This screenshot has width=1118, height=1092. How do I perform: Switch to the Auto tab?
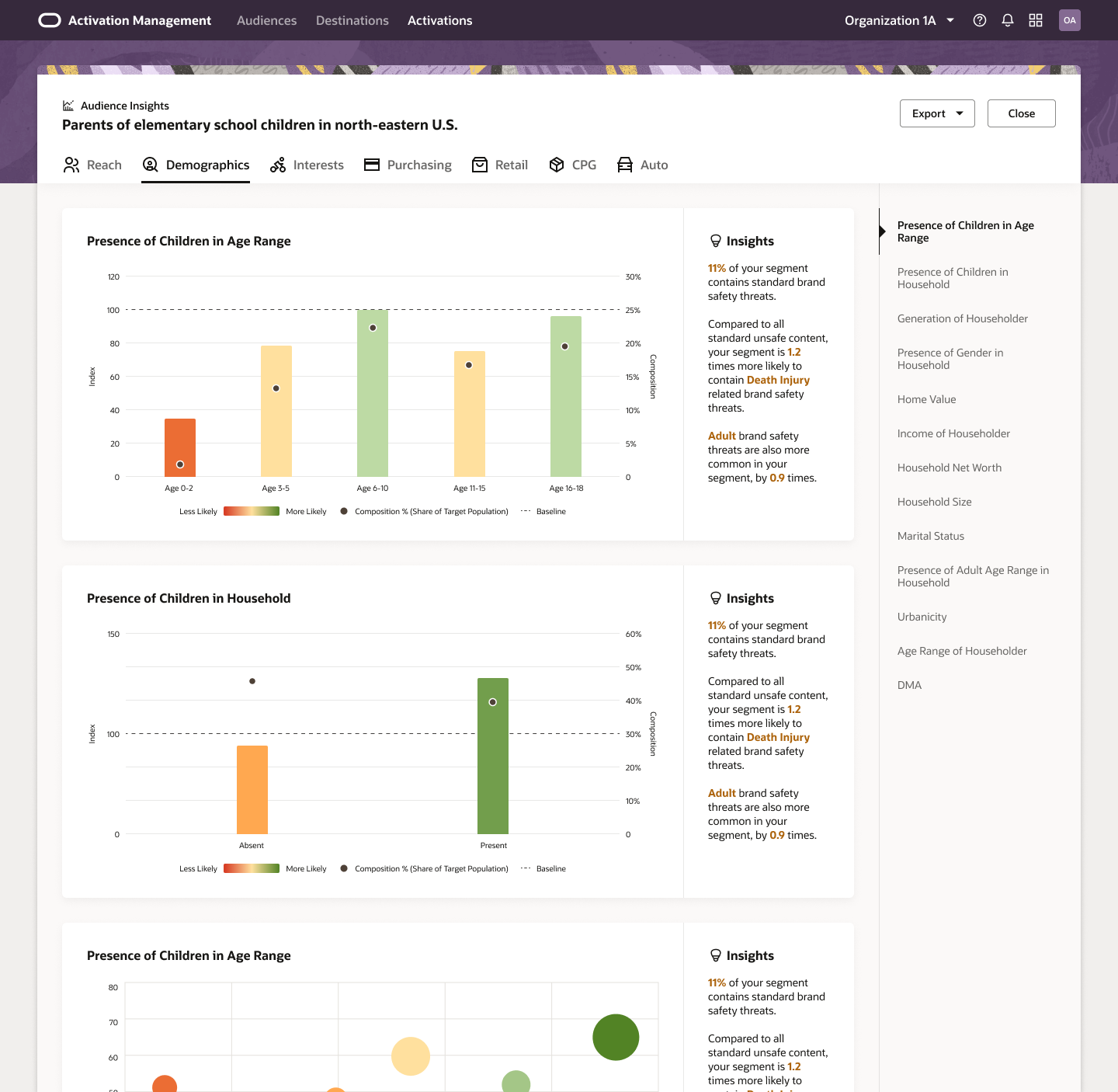click(642, 165)
